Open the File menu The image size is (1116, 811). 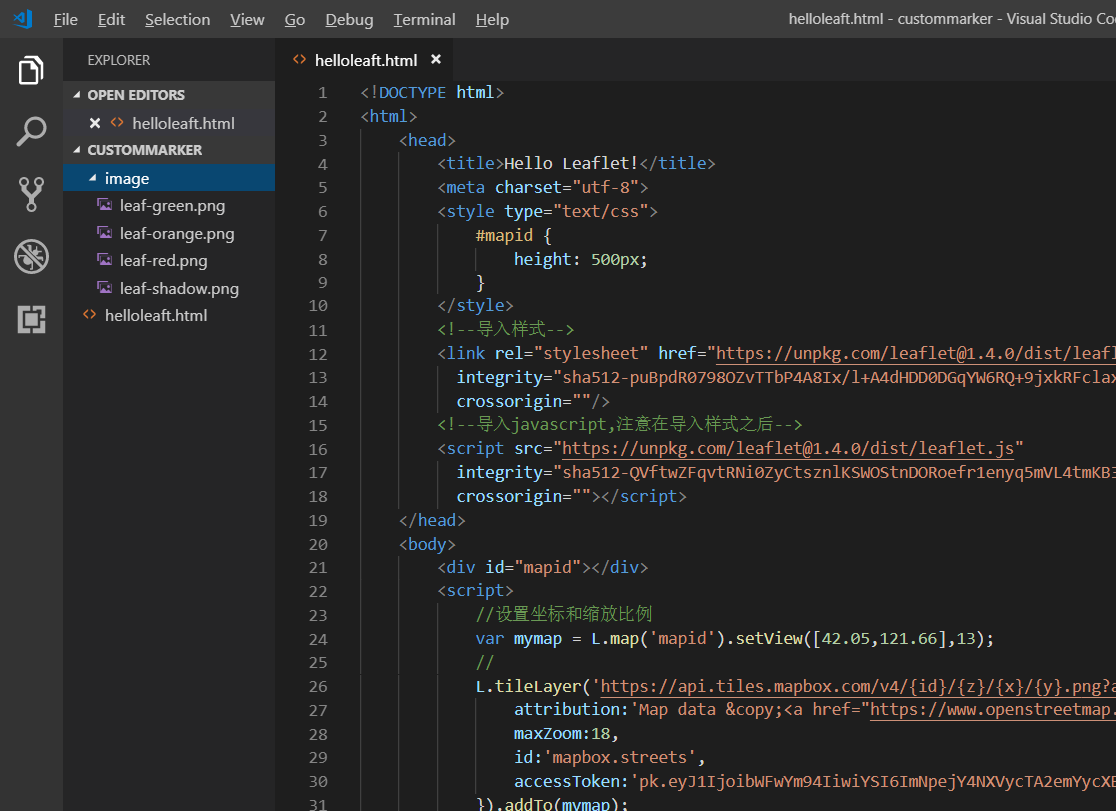65,19
